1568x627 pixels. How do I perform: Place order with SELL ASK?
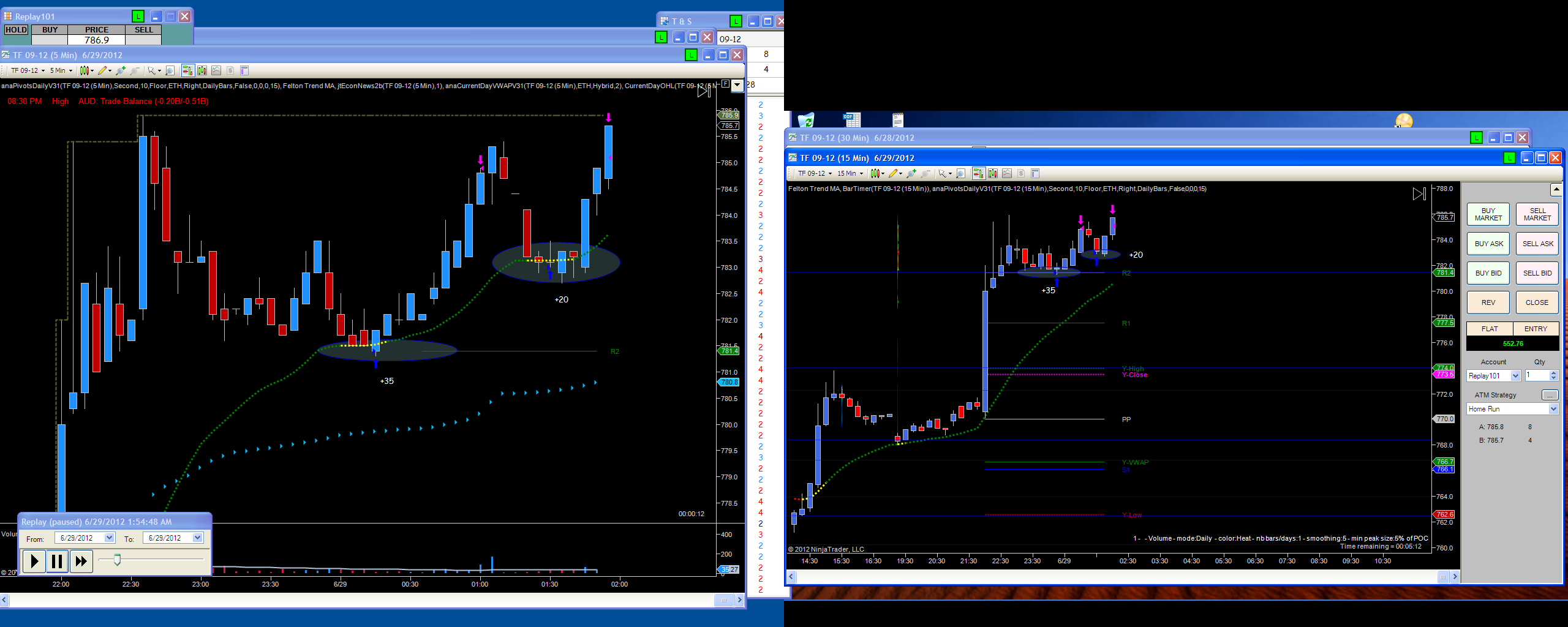pos(1537,244)
